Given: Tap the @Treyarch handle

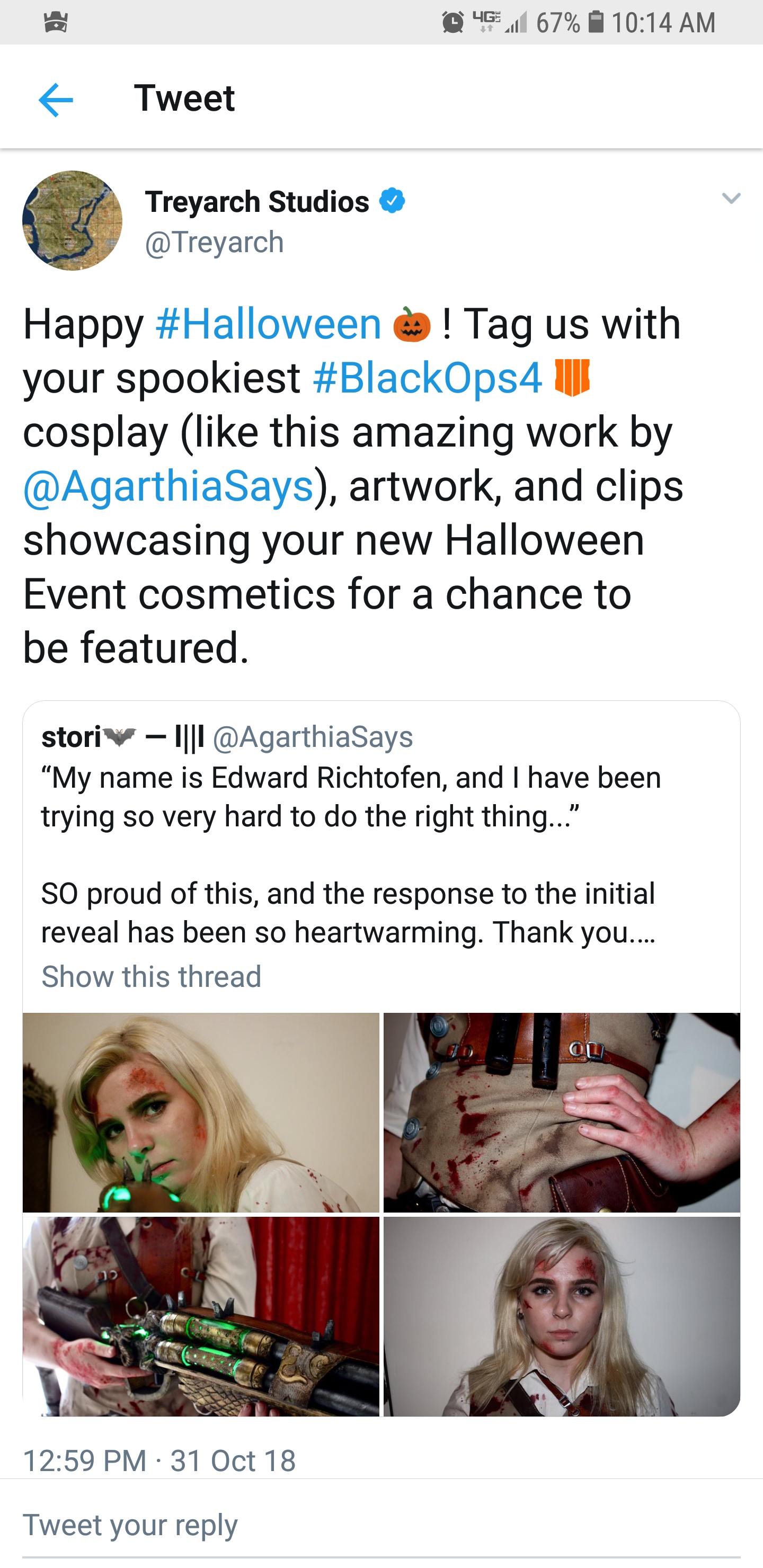Looking at the screenshot, I should [215, 242].
